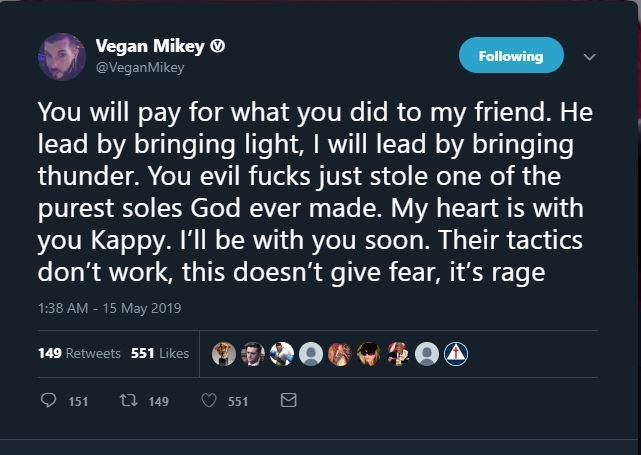Share via the envelope message icon
Image resolution: width=641 pixels, height=455 pixels.
288,401
